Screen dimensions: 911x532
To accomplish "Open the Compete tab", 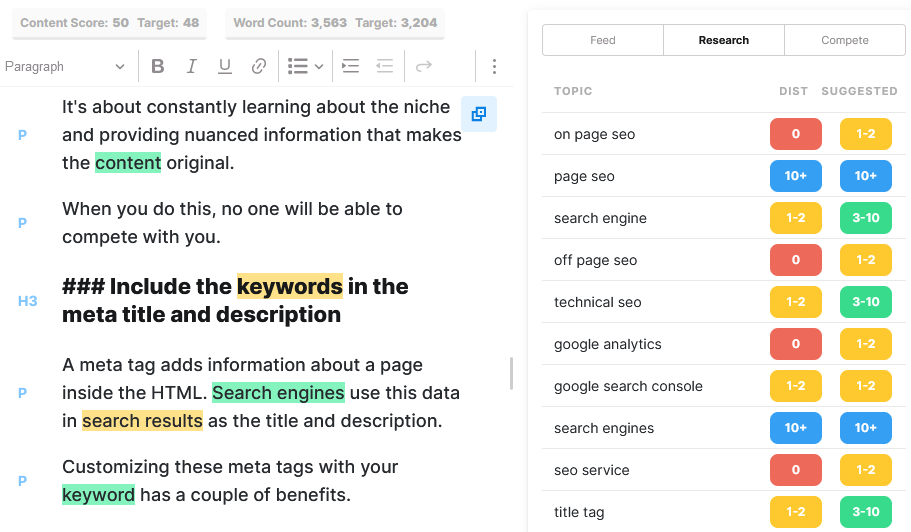I will coord(845,40).
